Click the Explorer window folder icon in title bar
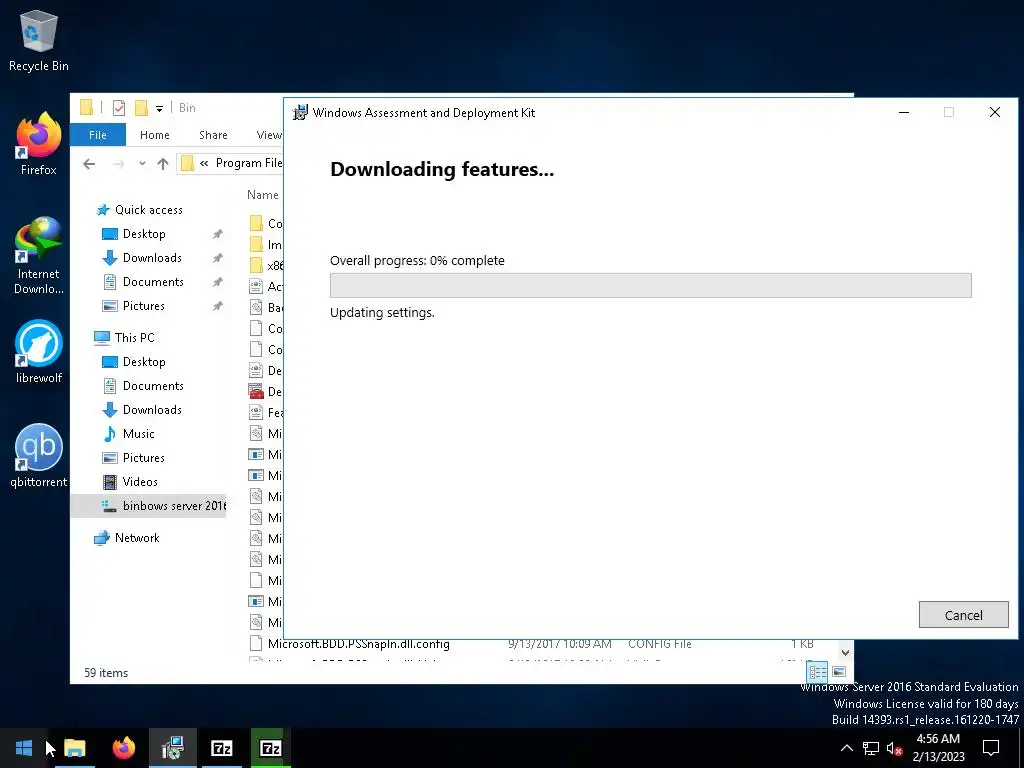Image resolution: width=1024 pixels, height=768 pixels. coord(87,108)
